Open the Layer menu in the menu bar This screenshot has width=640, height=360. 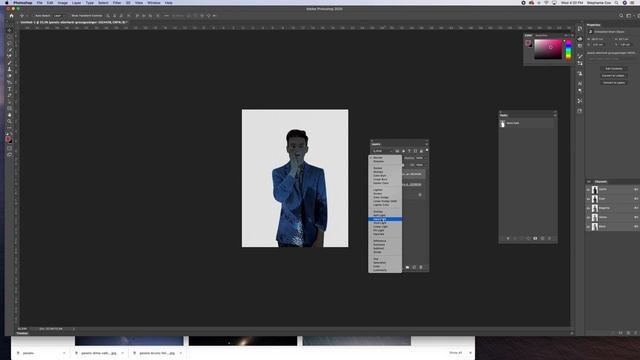76,3
